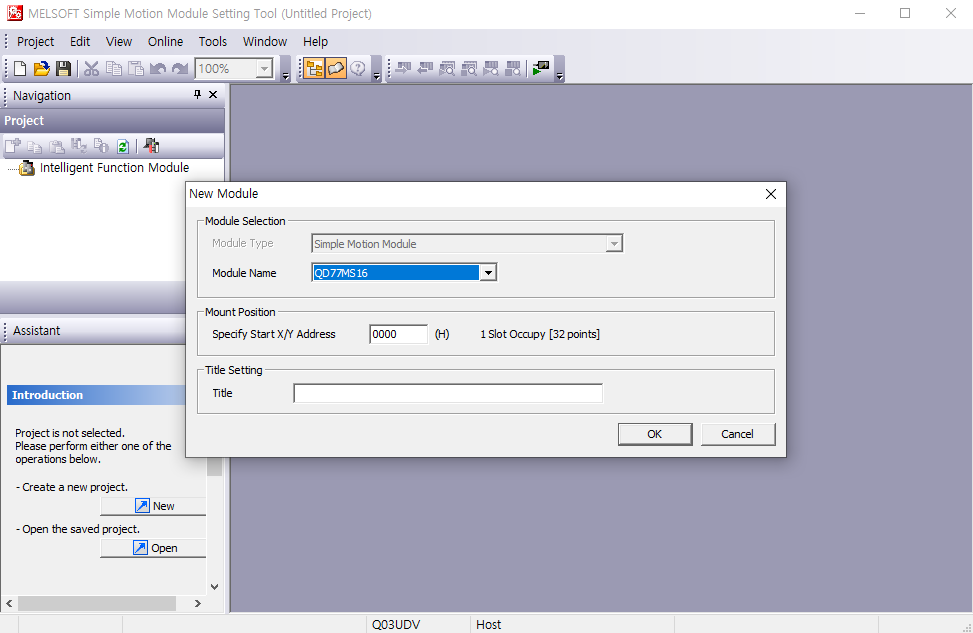Click the Introduction header in Assistant
This screenshot has height=633, width=973.
(x=96, y=395)
